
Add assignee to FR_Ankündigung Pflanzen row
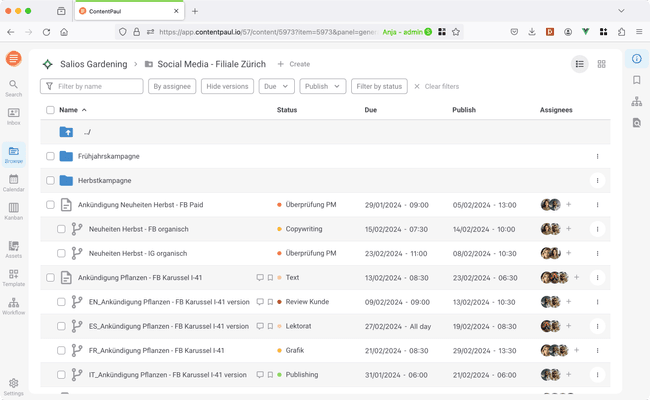click(576, 350)
